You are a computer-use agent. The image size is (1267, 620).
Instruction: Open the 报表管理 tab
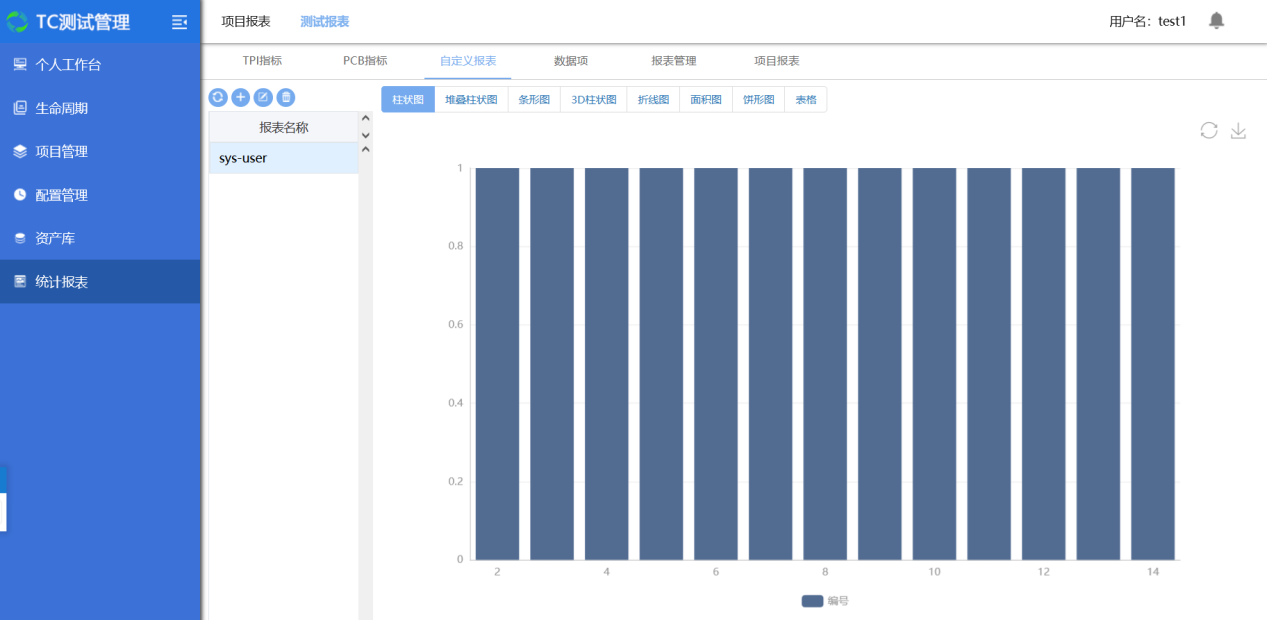point(674,61)
